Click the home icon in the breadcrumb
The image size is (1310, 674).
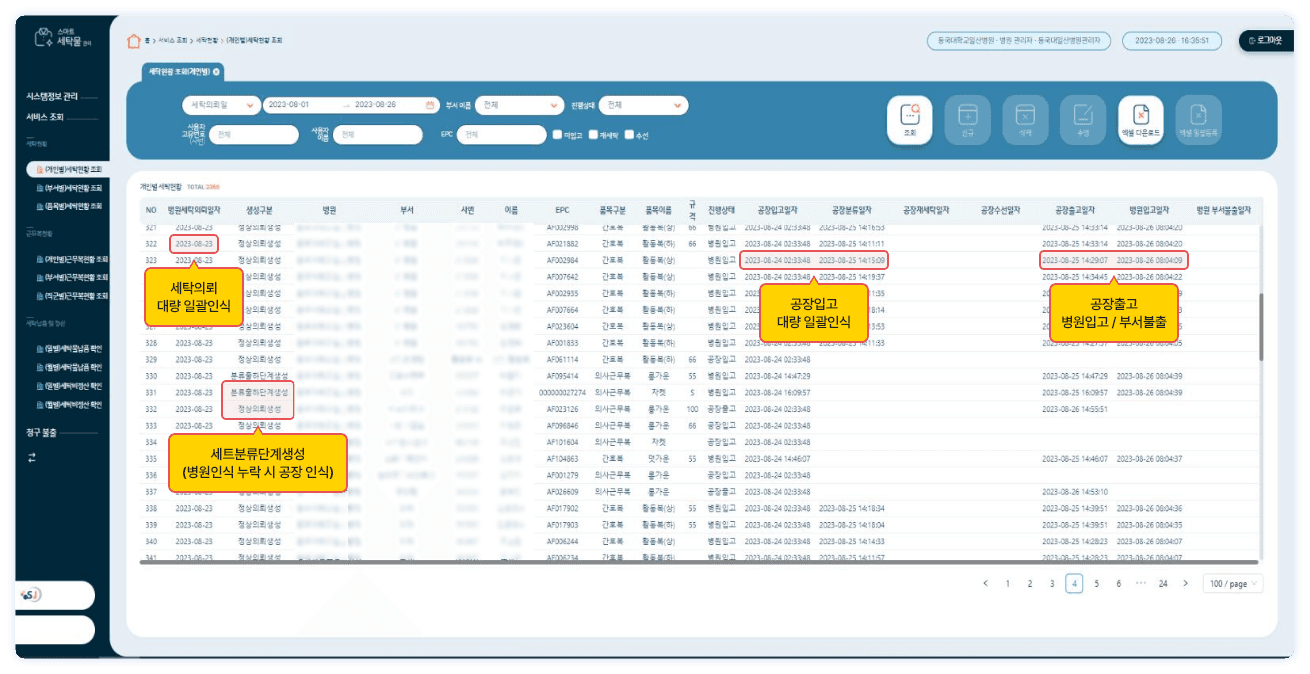coord(134,41)
